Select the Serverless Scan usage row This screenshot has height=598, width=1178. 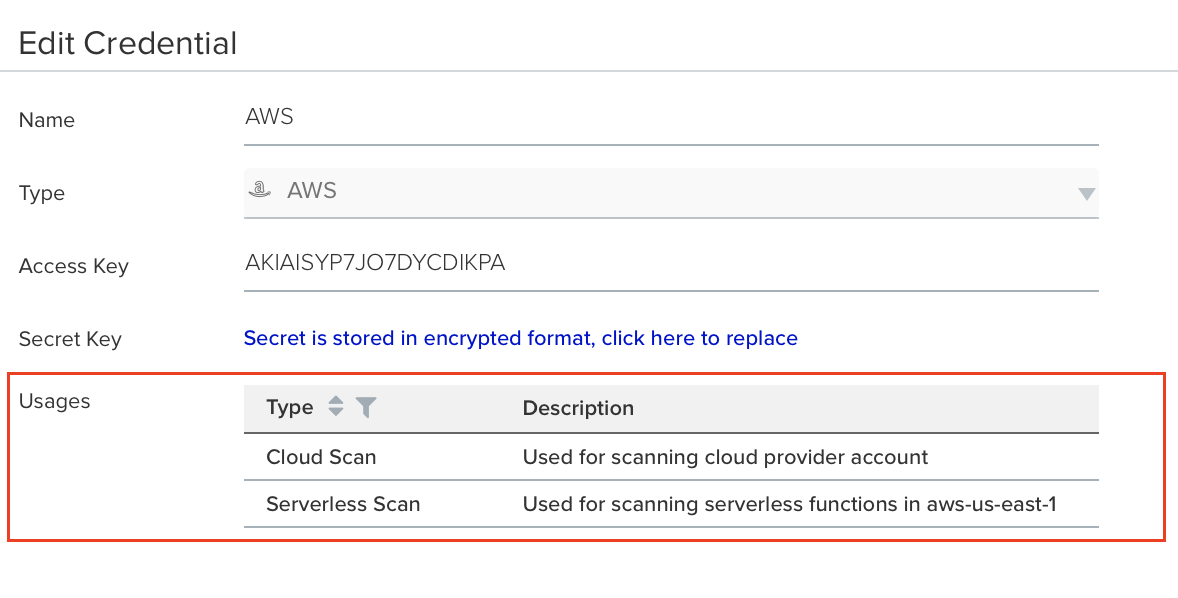(671, 503)
